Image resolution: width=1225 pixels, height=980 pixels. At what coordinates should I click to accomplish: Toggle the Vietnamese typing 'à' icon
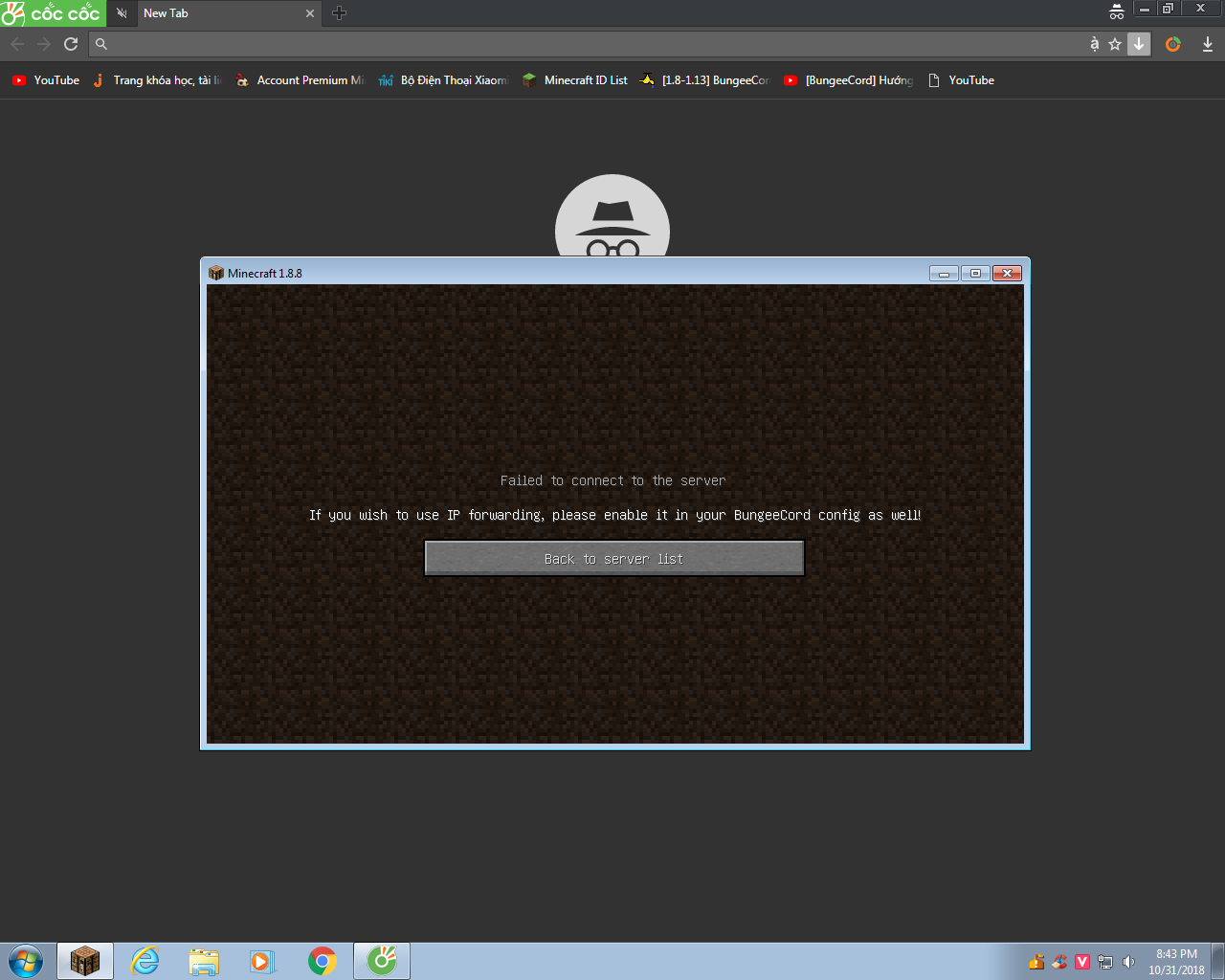[1094, 44]
